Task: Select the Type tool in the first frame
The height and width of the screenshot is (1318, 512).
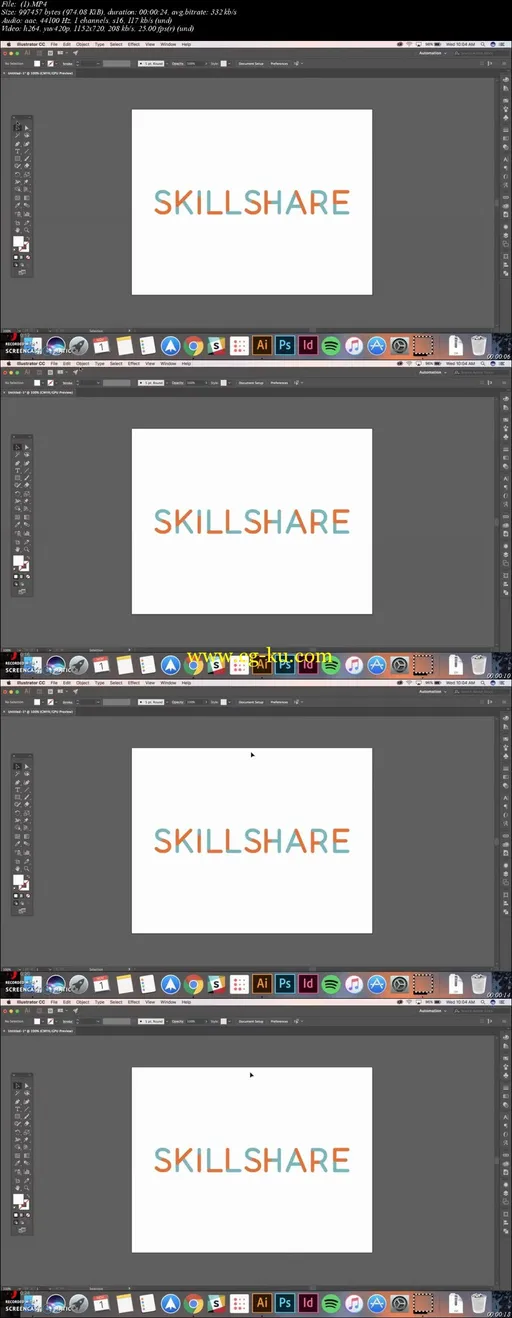Action: click(x=18, y=151)
